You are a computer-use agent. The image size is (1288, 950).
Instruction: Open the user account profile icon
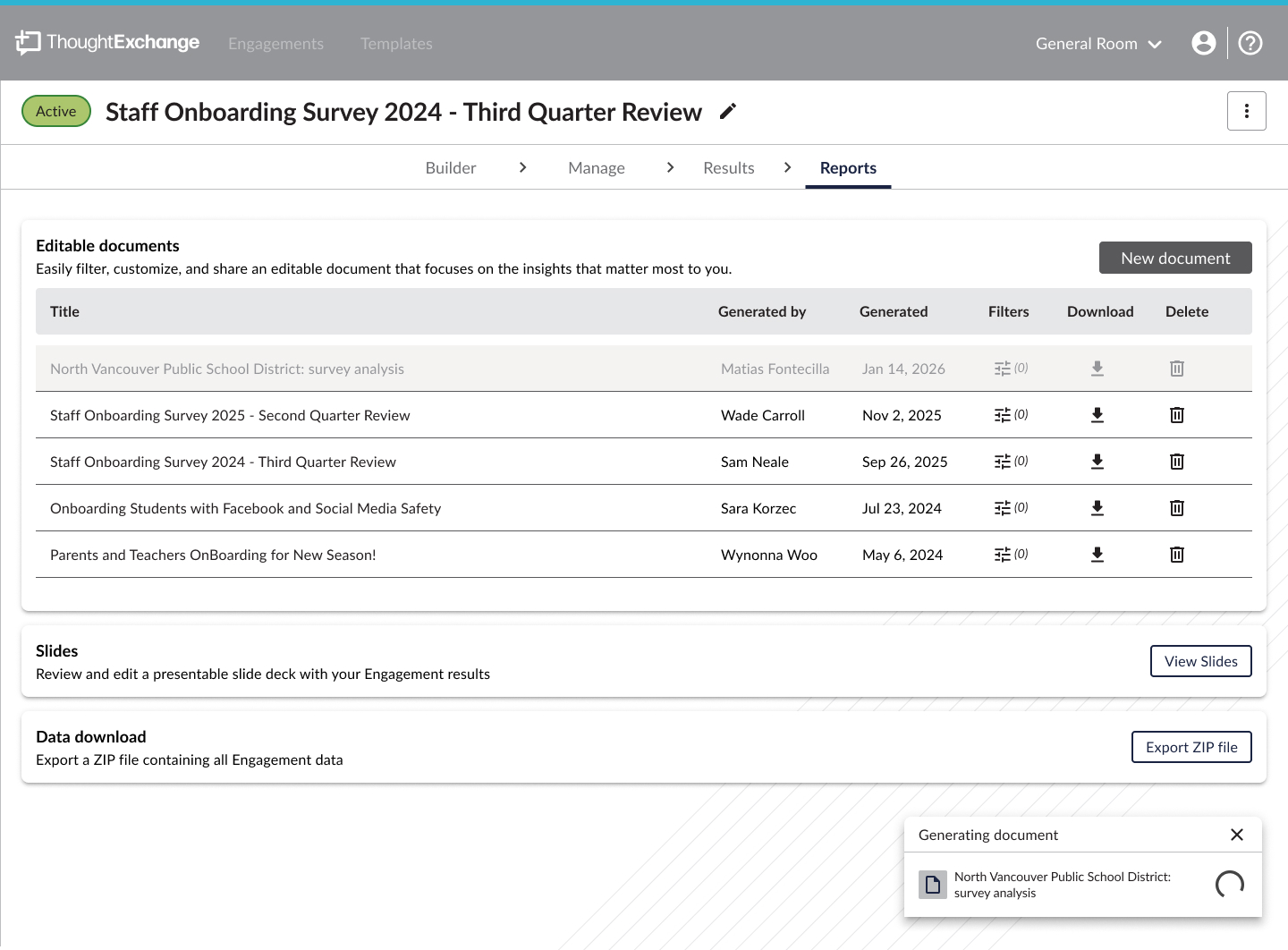(x=1203, y=43)
